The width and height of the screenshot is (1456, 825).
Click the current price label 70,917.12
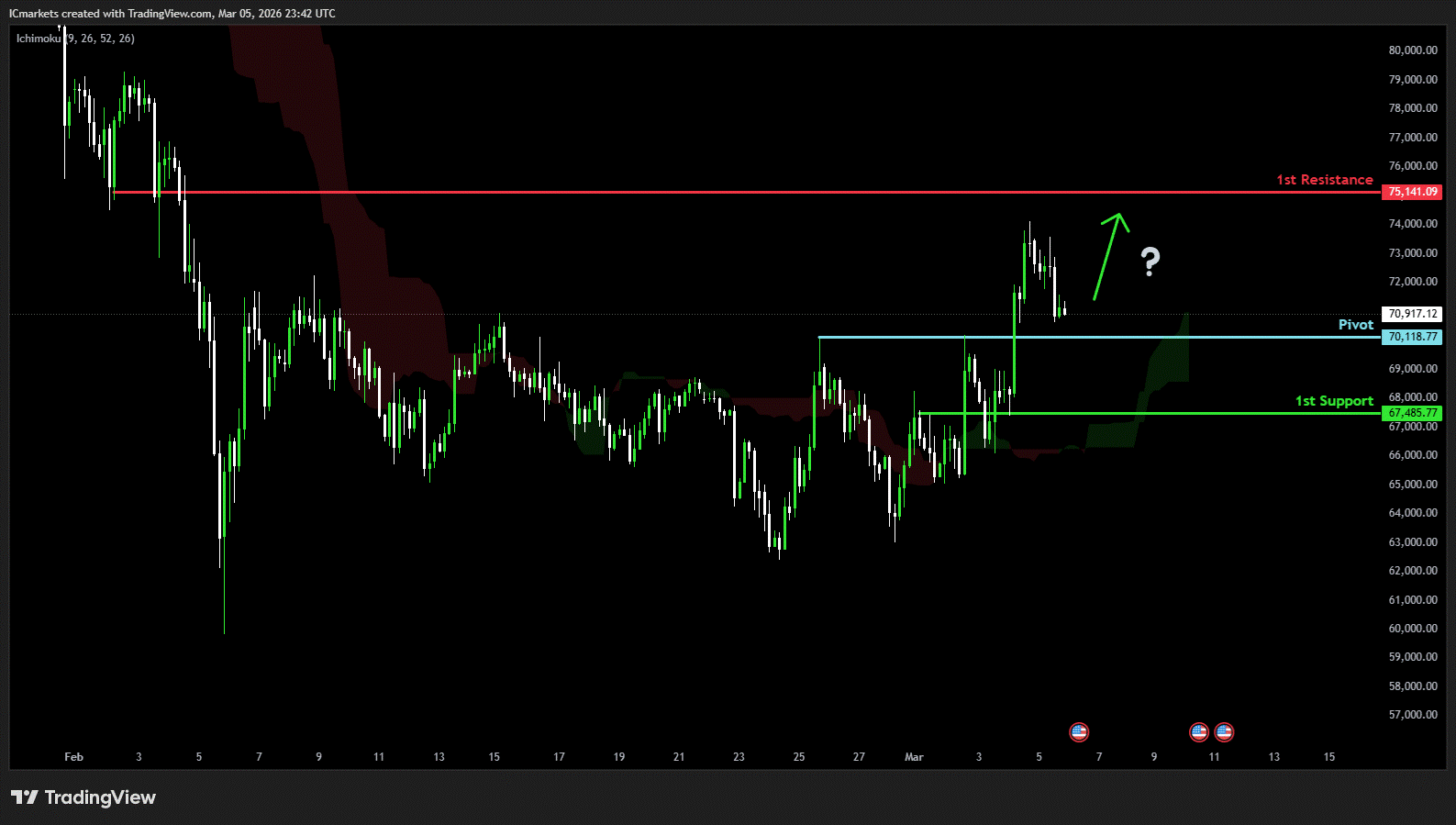point(1412,314)
